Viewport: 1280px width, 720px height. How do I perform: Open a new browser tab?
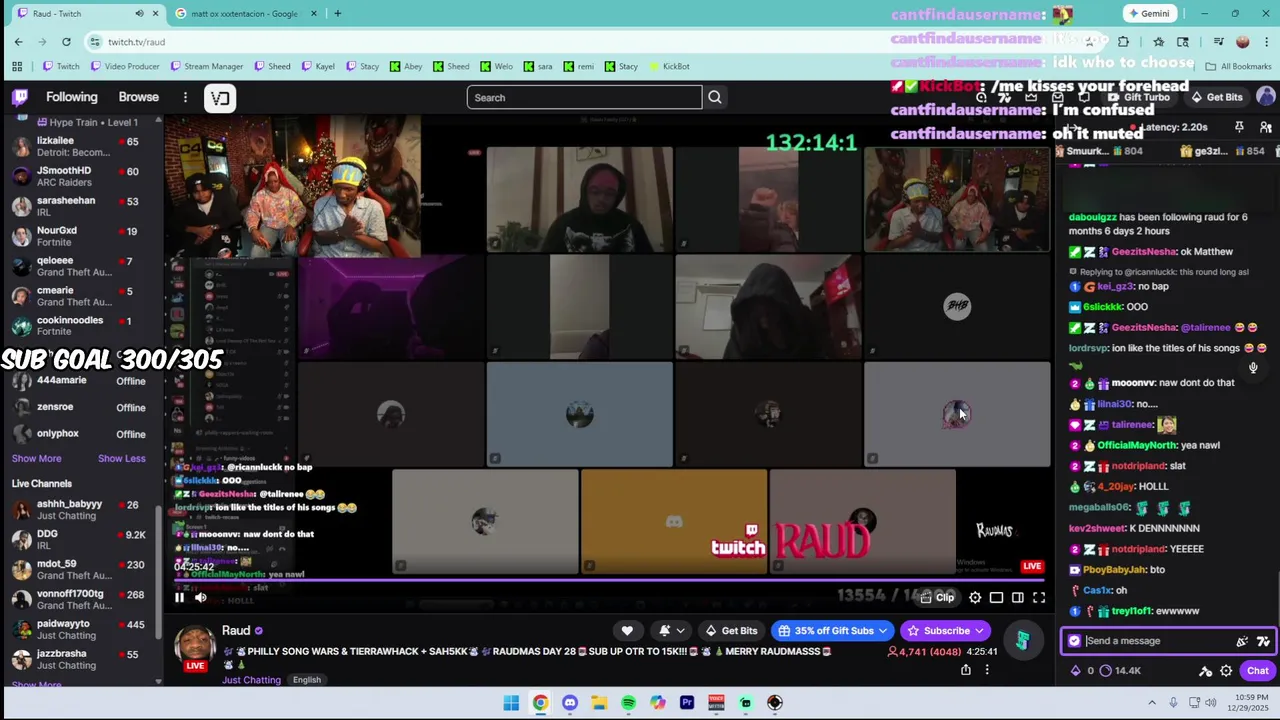337,13
